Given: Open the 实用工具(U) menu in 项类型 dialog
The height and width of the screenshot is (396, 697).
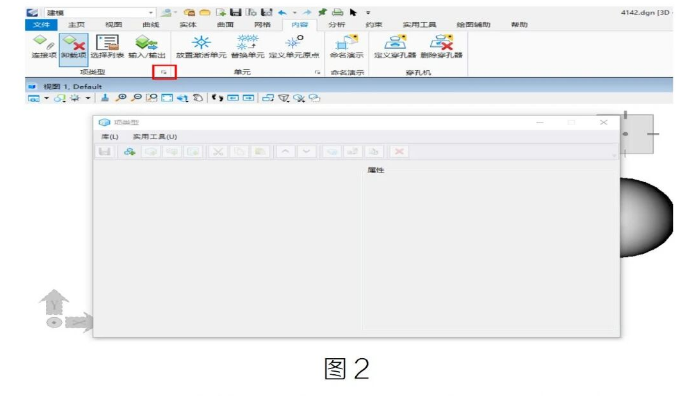Looking at the screenshot, I should (155, 137).
